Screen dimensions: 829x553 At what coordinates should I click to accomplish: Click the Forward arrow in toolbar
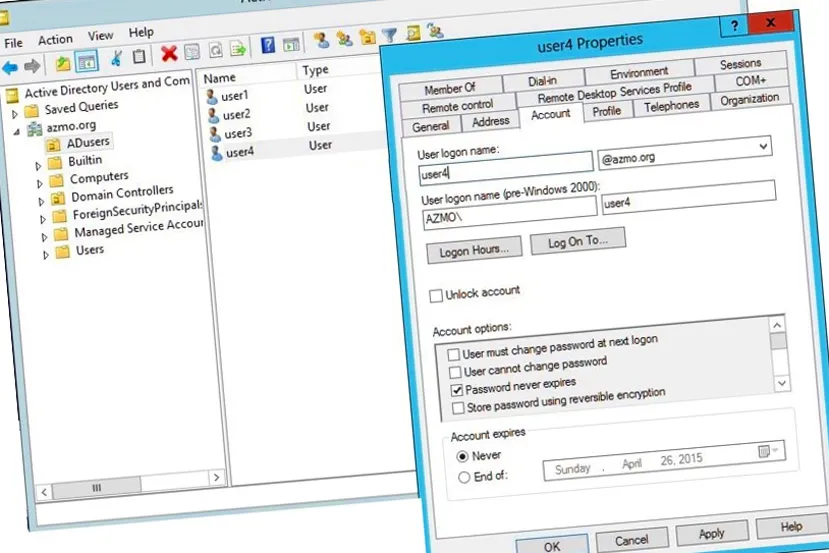pos(32,66)
